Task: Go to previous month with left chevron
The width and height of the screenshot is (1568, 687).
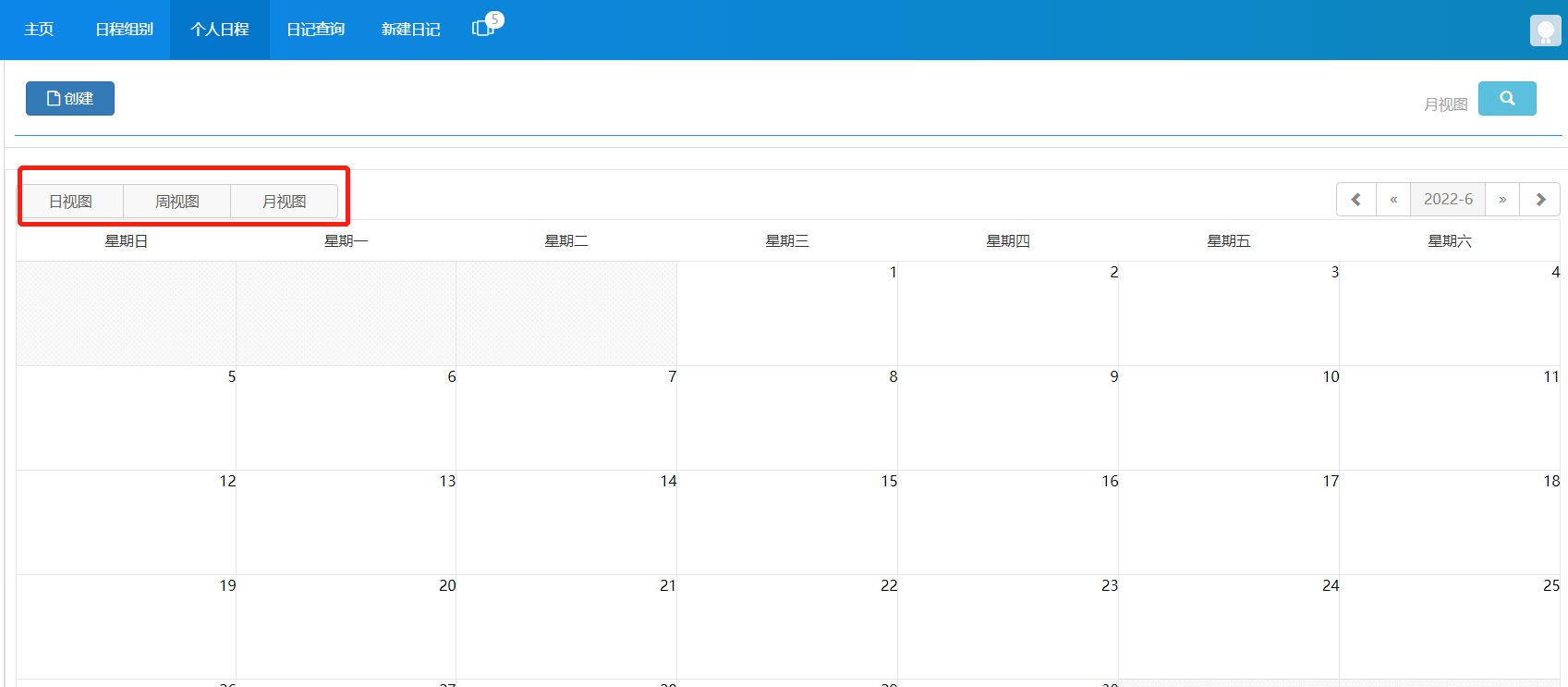Action: (1355, 200)
